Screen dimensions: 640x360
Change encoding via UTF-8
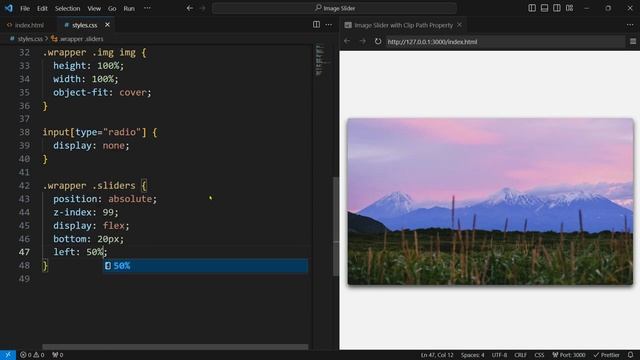tap(499, 355)
